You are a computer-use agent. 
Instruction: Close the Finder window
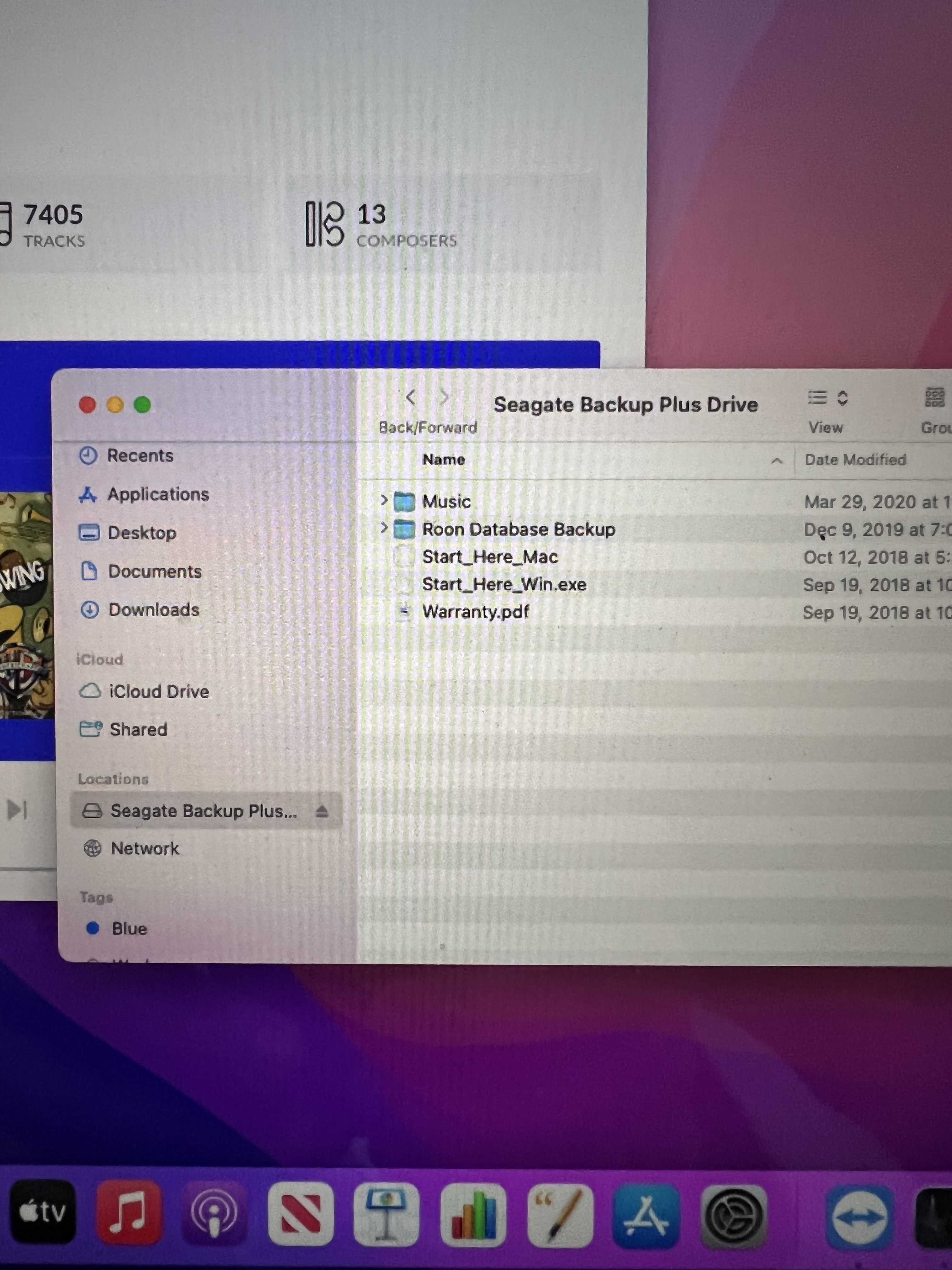click(87, 405)
